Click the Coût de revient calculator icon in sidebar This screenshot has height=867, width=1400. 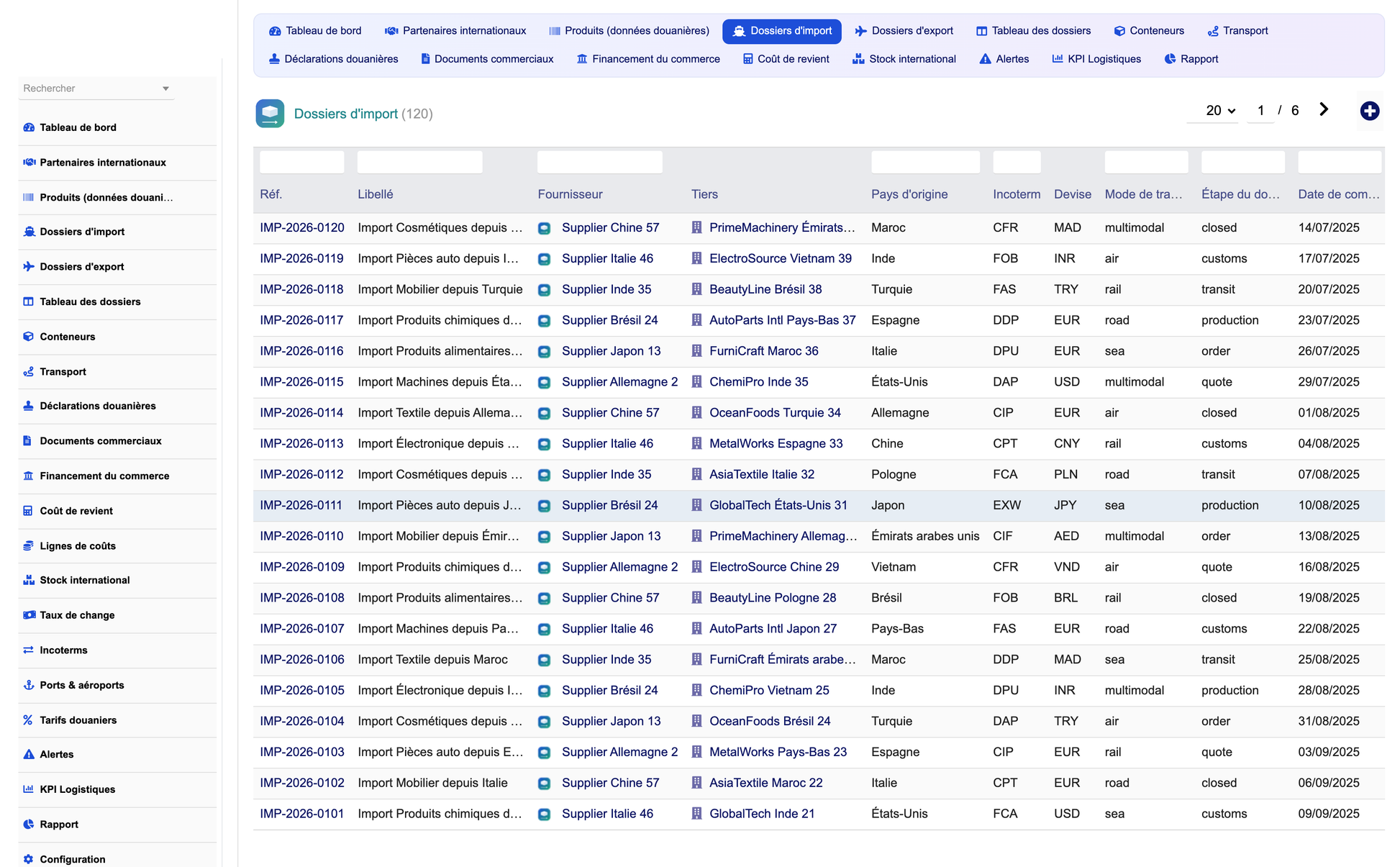point(29,511)
